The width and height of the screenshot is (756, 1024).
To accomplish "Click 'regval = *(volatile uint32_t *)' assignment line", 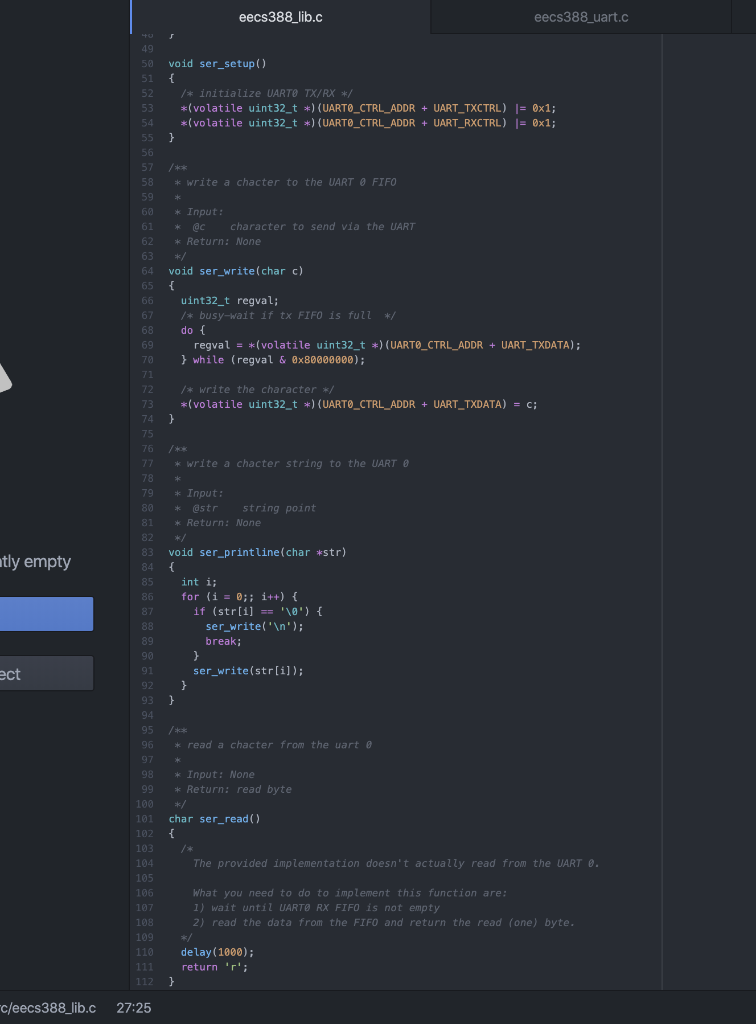I will 386,345.
